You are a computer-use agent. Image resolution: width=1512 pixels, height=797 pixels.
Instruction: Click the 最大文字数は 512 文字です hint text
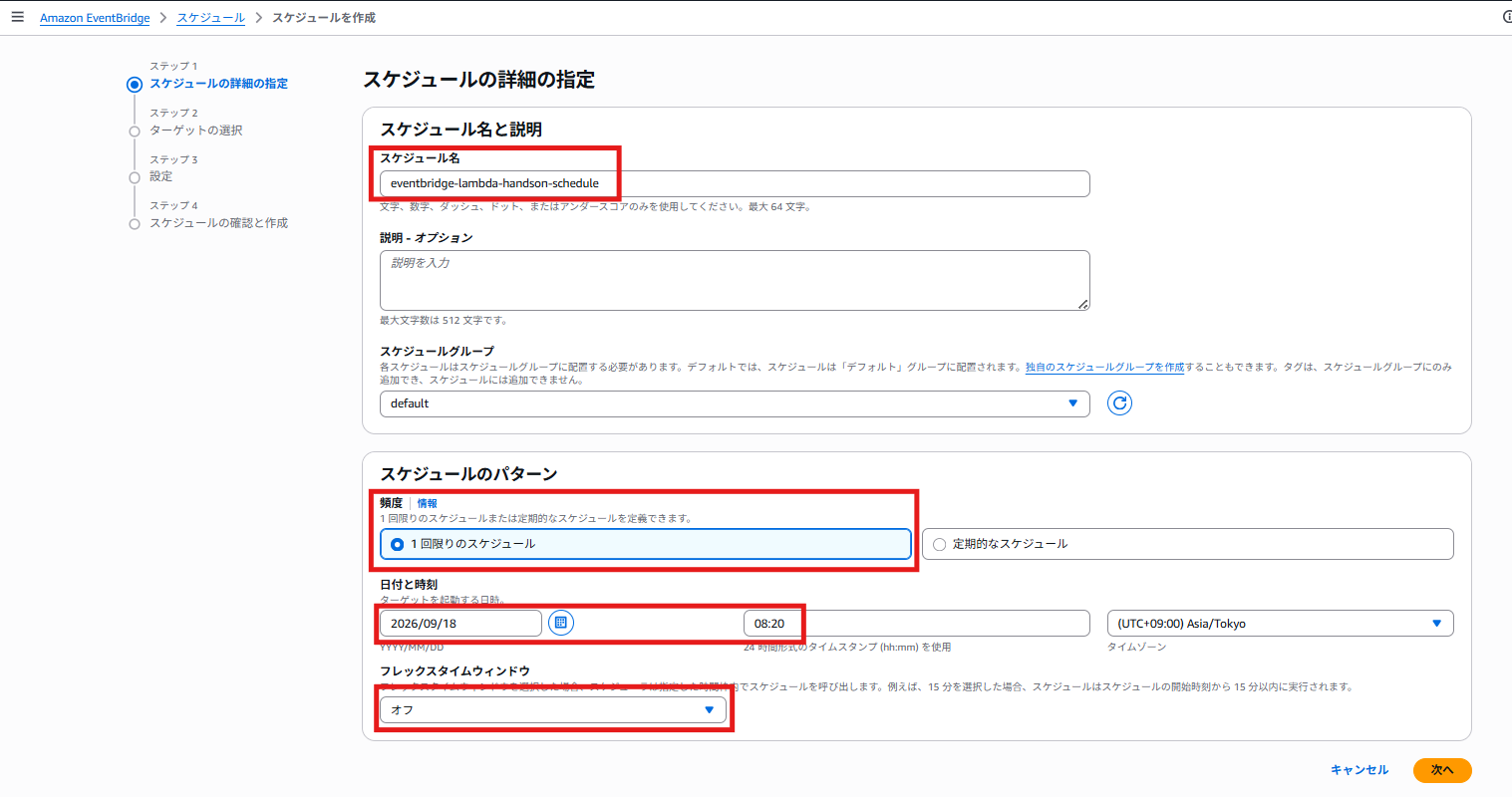444,321
